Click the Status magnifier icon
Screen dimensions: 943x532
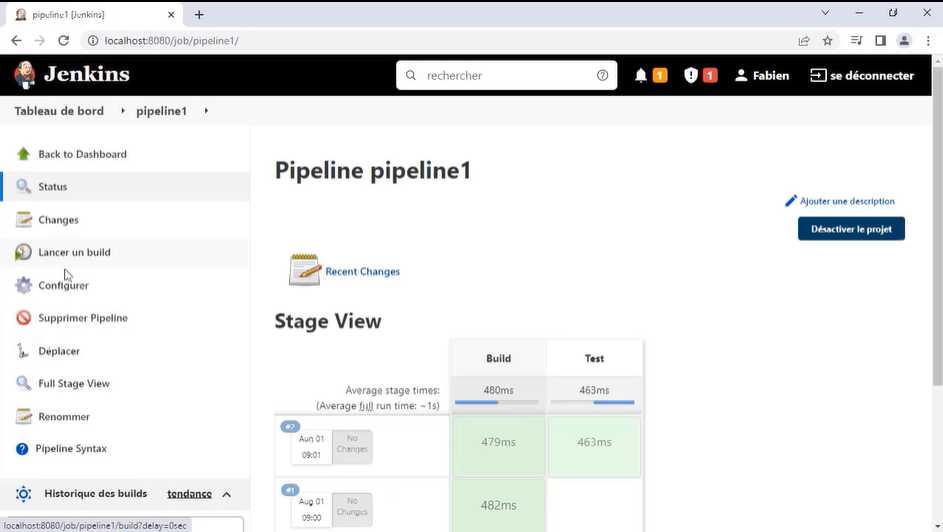[x=23, y=186]
